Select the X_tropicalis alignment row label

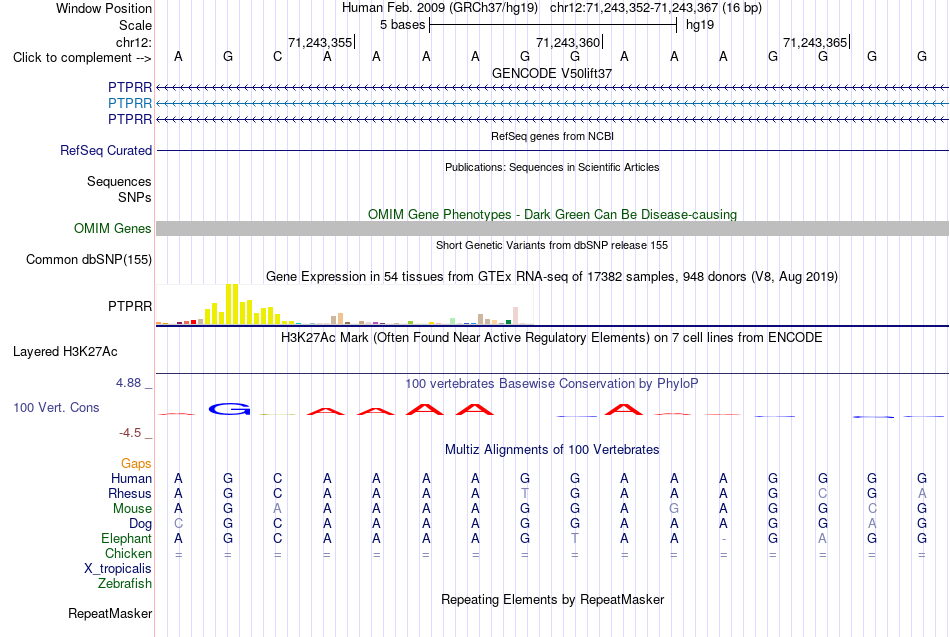tap(118, 569)
